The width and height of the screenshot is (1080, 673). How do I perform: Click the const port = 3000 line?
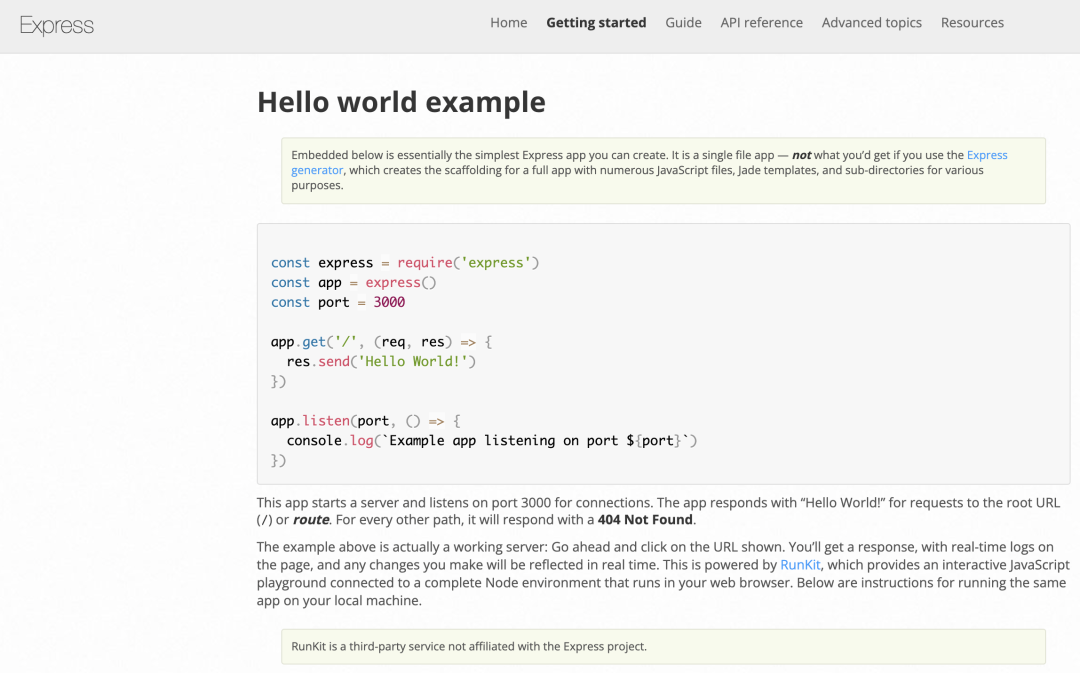click(337, 302)
